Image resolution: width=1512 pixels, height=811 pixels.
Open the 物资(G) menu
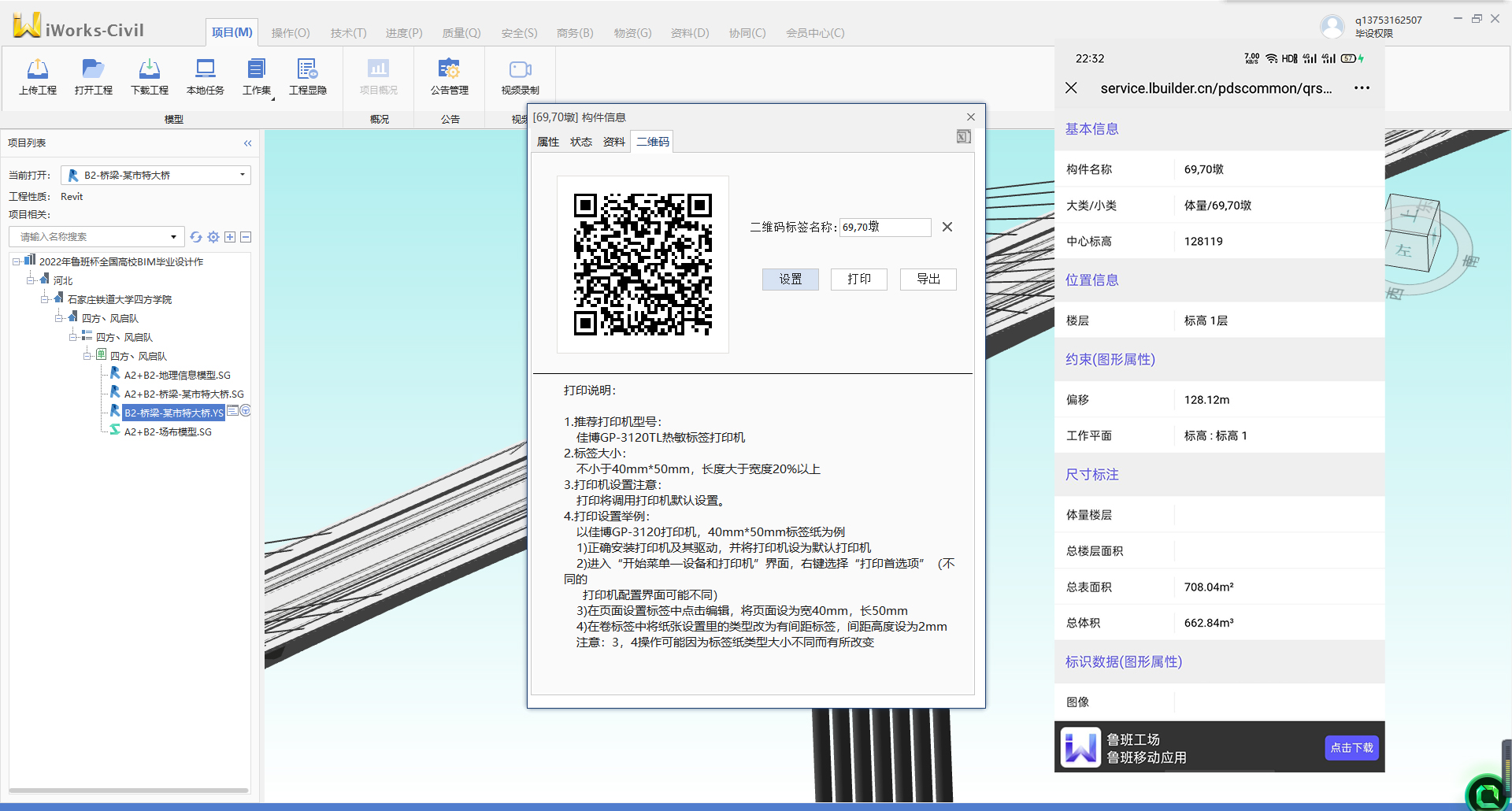(632, 33)
